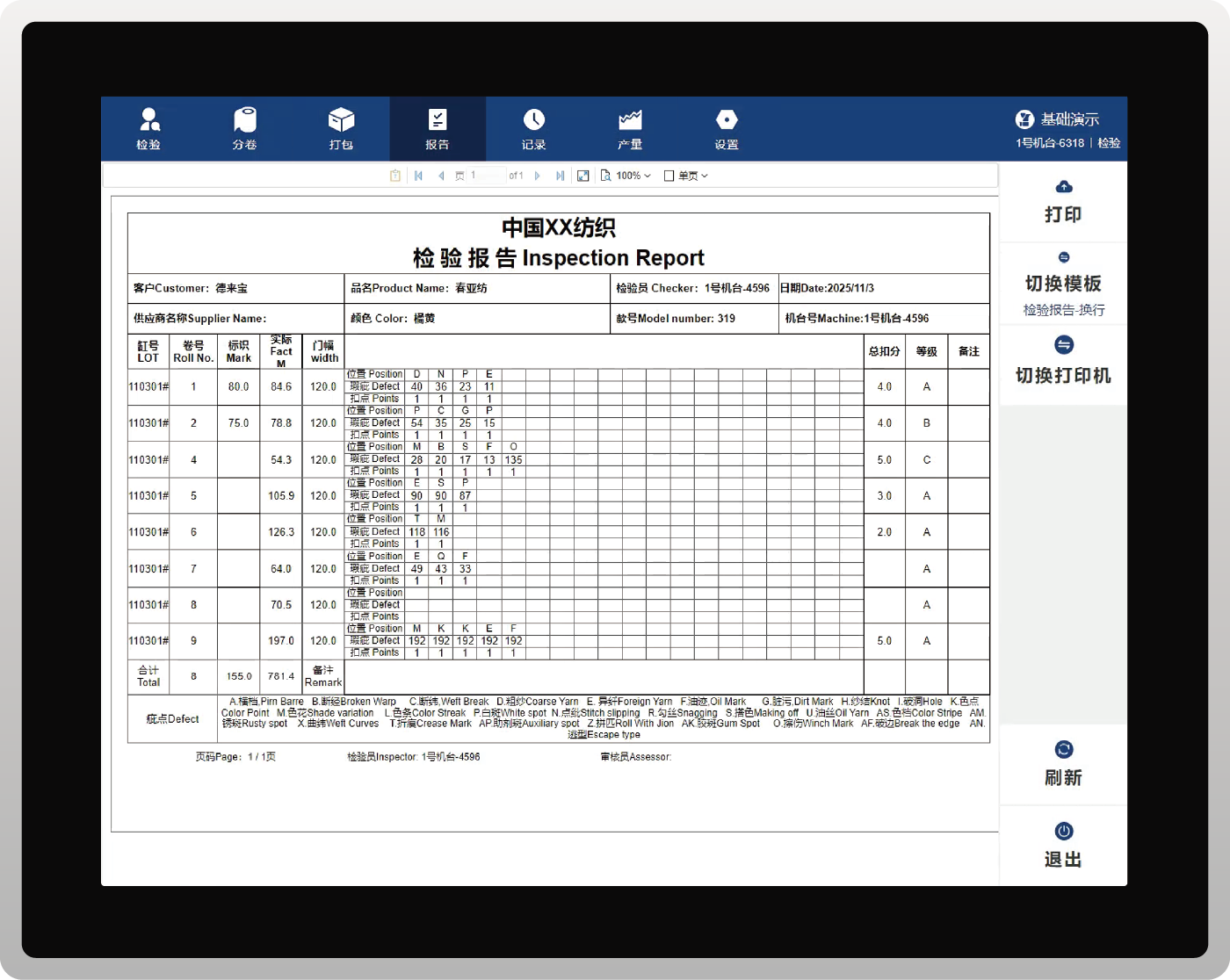
Task: Click the 基础演示 user avatar icon
Action: (x=1024, y=119)
